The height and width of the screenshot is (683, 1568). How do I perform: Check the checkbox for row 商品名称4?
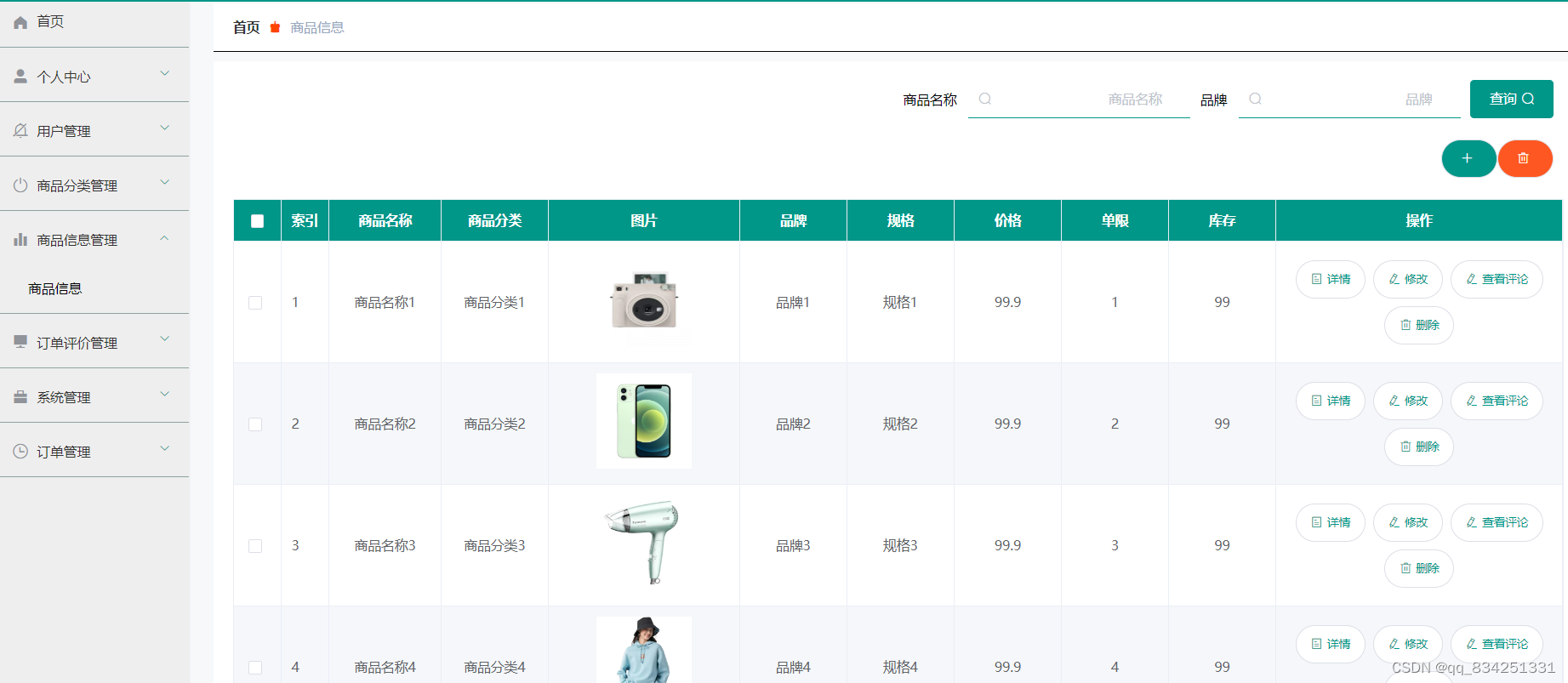click(x=255, y=668)
